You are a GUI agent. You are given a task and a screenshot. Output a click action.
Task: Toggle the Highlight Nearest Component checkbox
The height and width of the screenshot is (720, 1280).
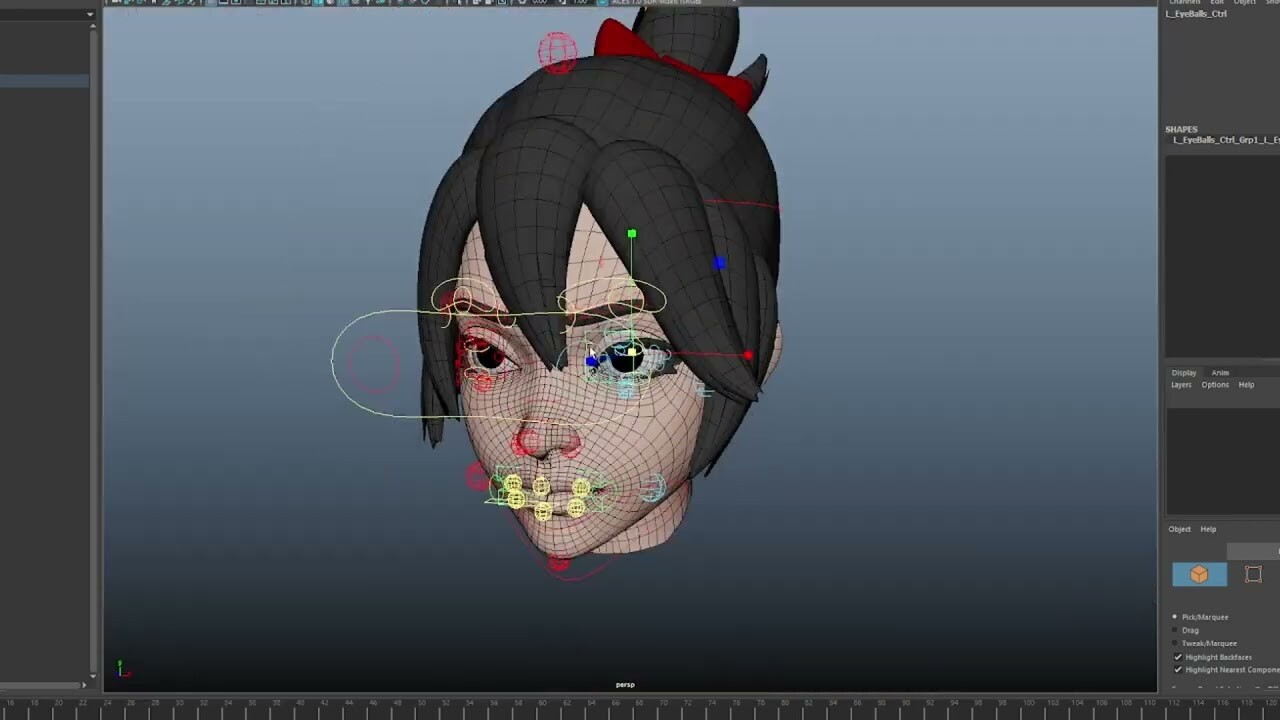click(x=1178, y=670)
